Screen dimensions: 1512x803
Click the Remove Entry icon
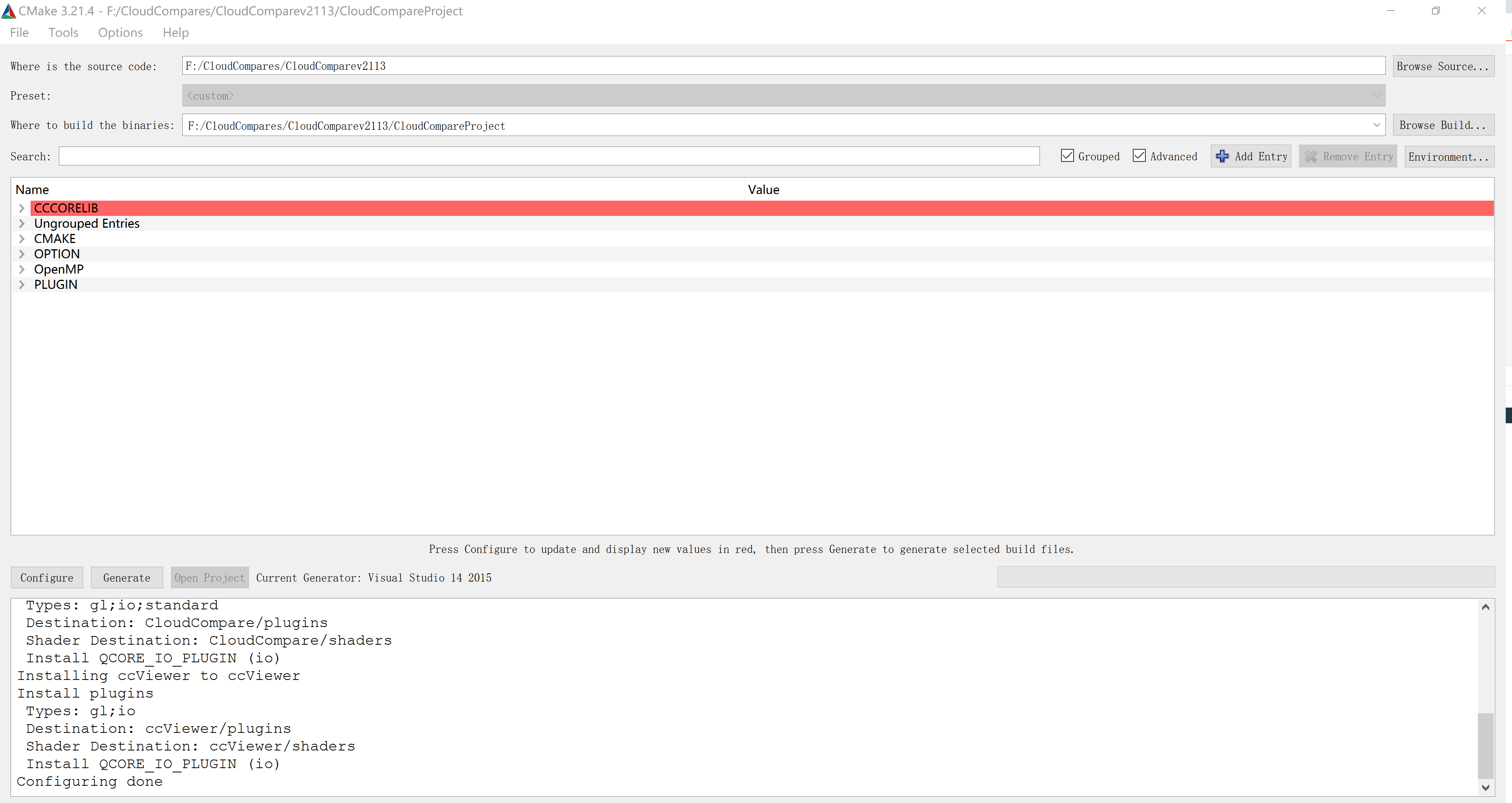1311,156
